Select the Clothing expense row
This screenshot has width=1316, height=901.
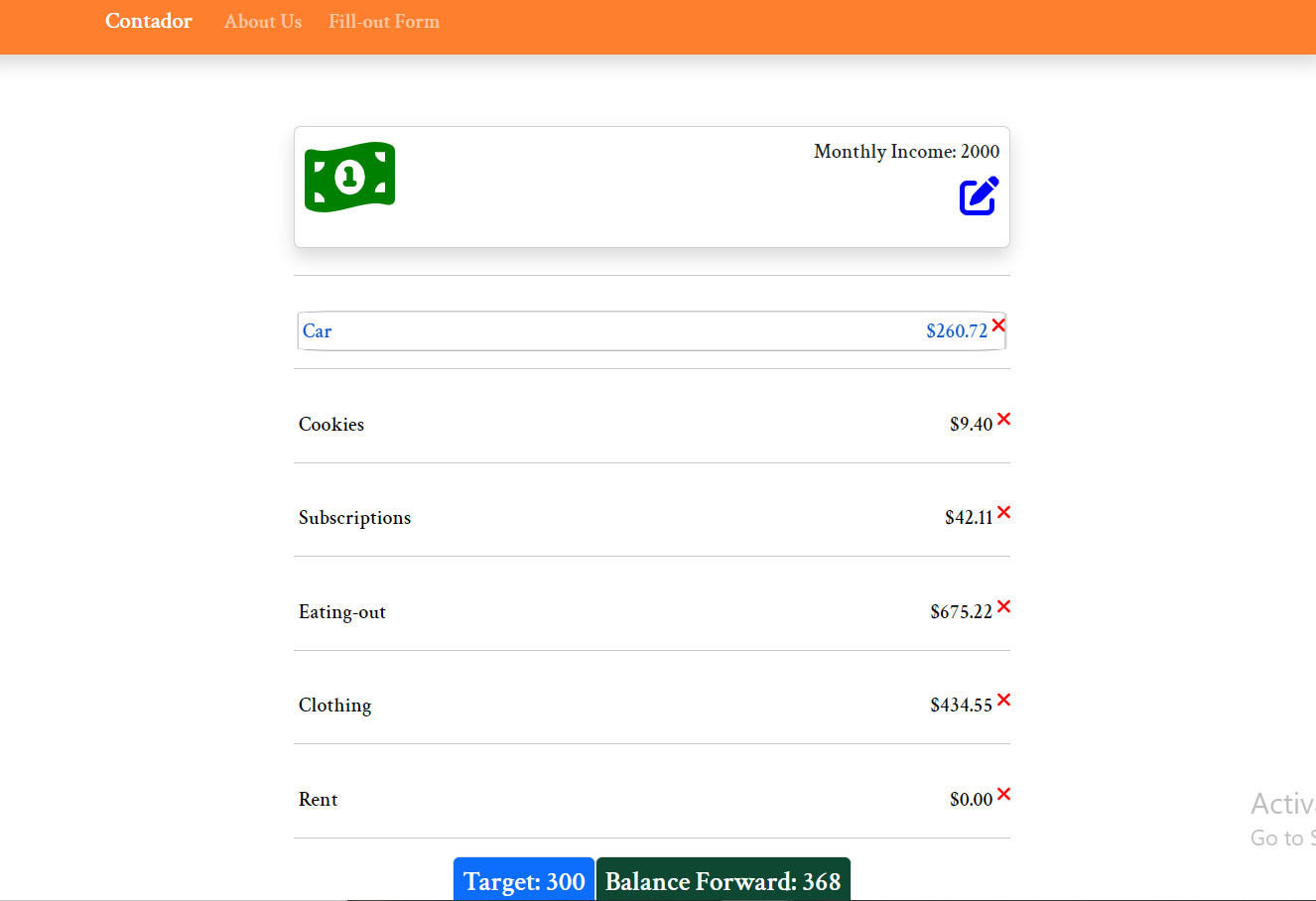click(x=334, y=705)
